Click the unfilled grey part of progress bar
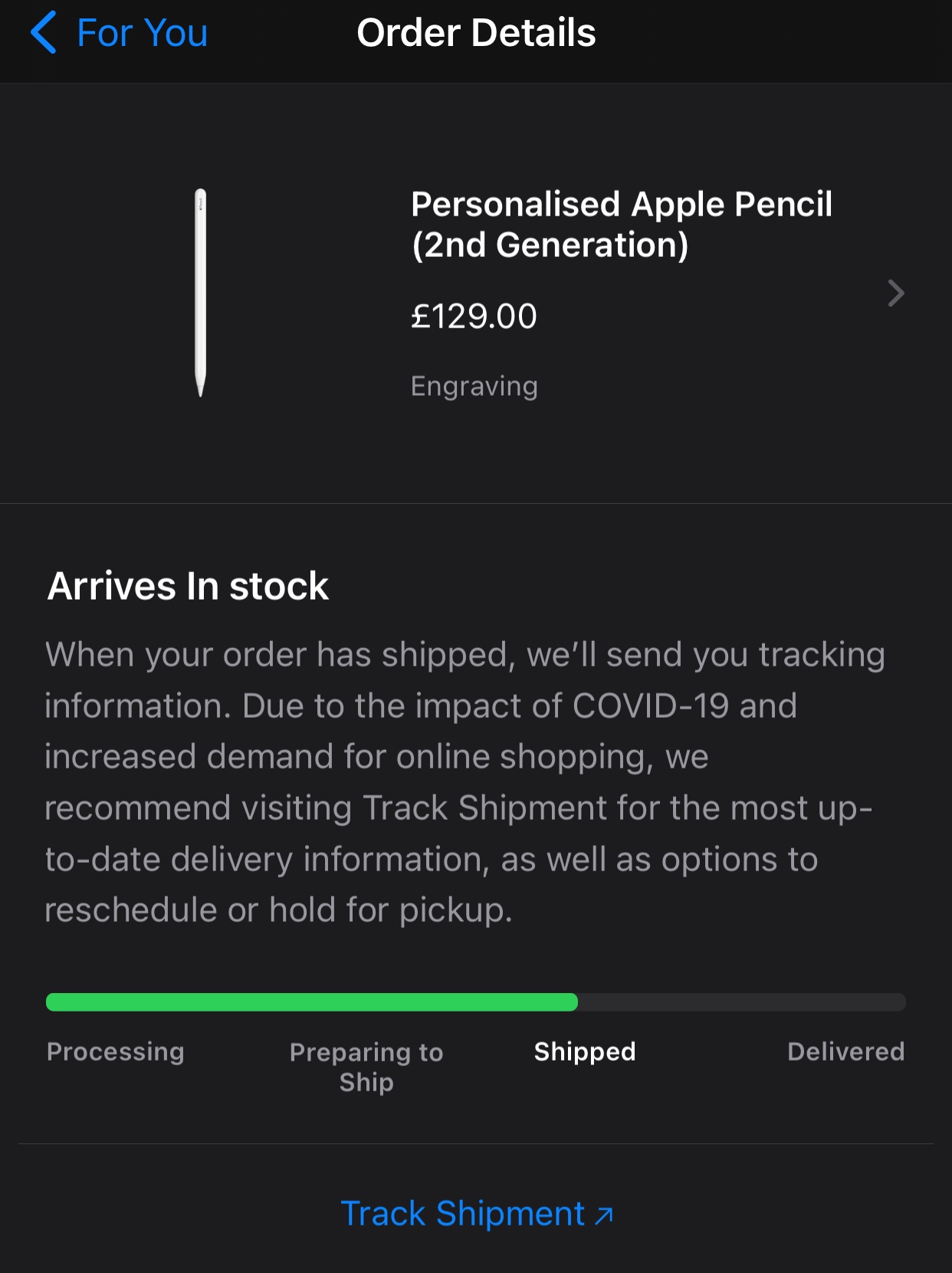This screenshot has height=1273, width=952. (x=741, y=1002)
